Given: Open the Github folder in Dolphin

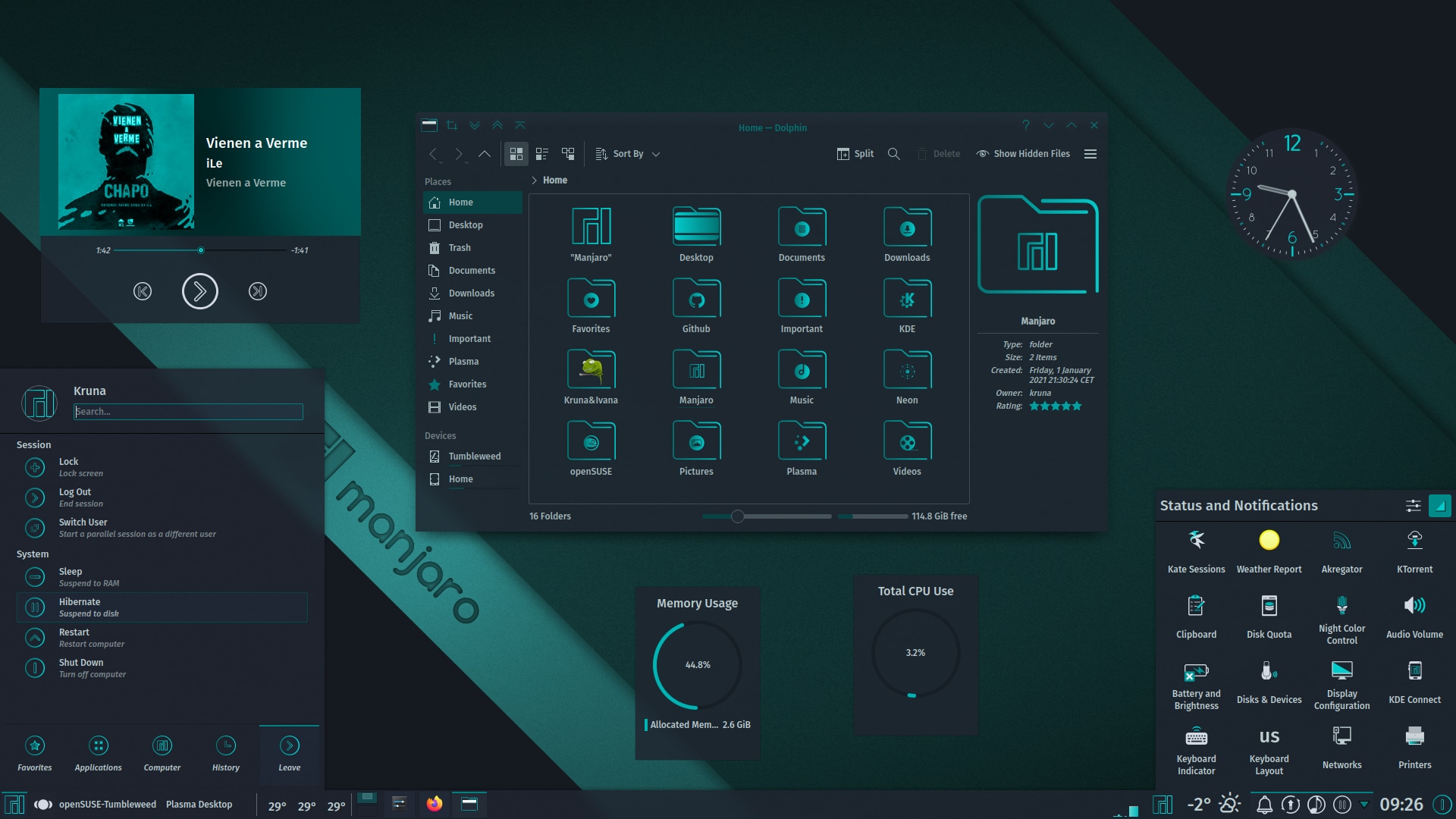Looking at the screenshot, I should click(x=696, y=306).
